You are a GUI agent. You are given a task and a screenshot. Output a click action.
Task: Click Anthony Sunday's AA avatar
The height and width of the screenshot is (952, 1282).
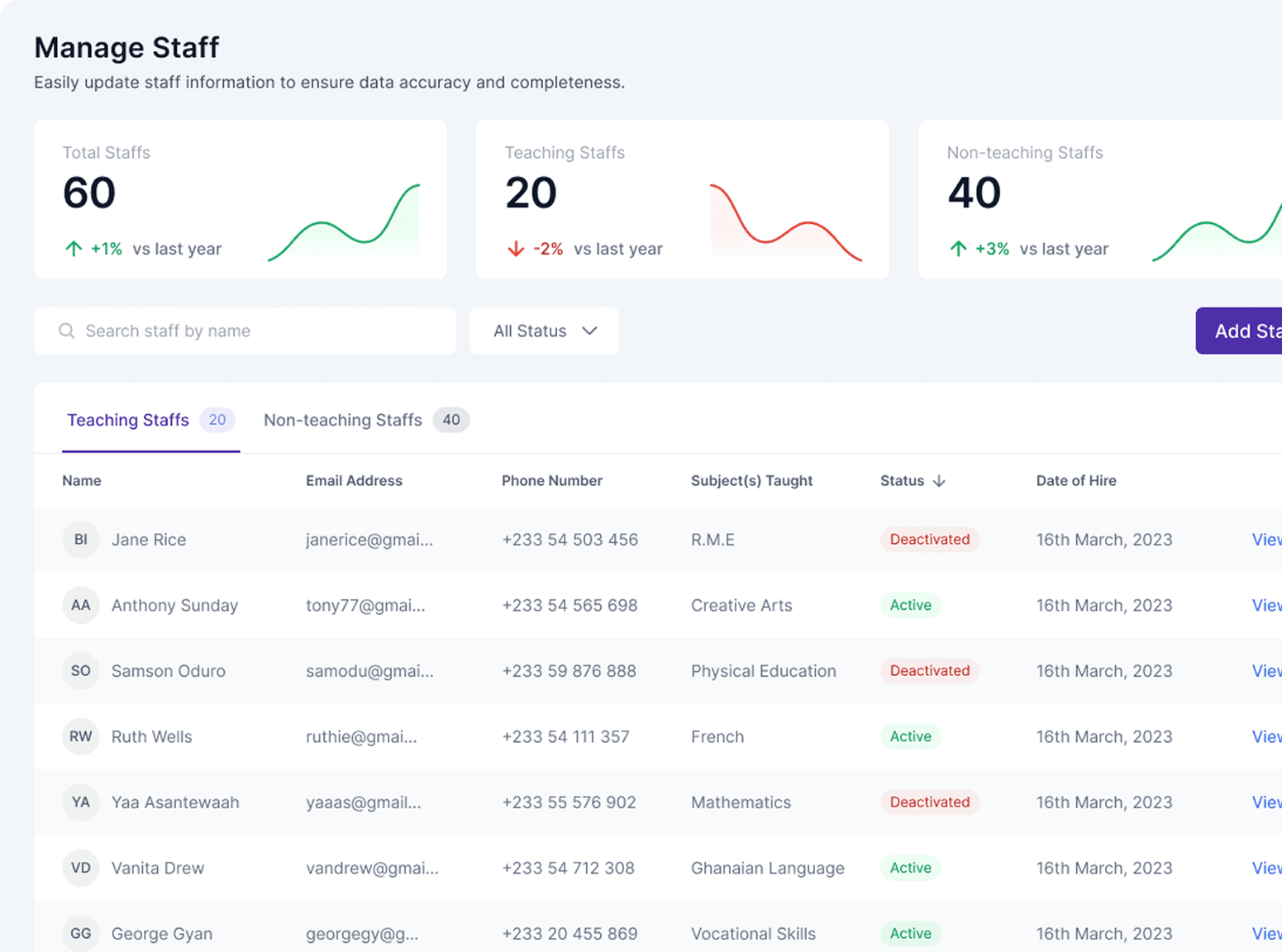81,606
